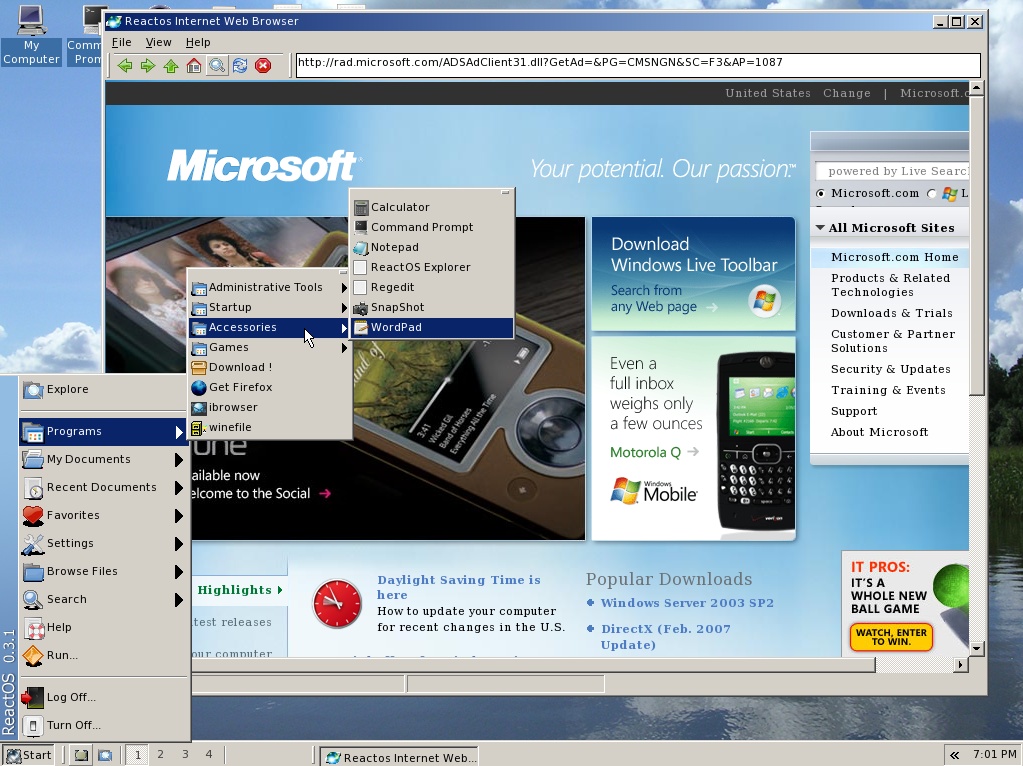Go to the home page via the house icon
This screenshot has height=766, width=1023.
click(194, 65)
